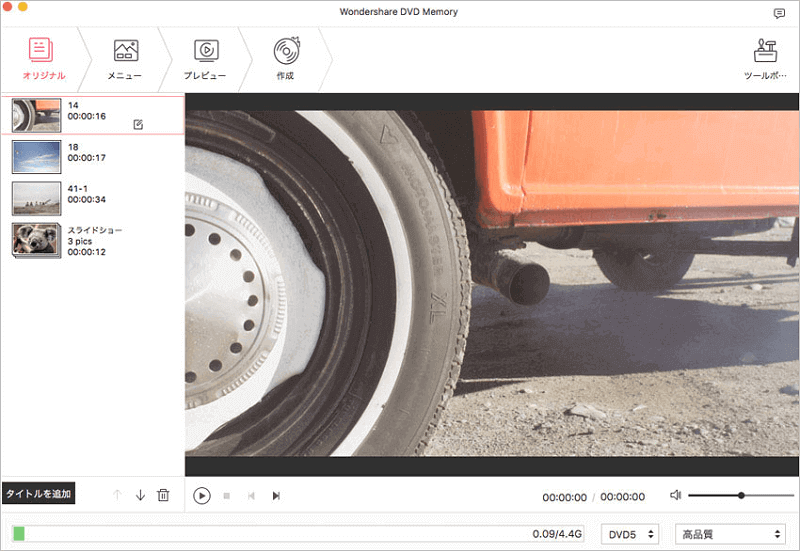This screenshot has width=800, height=551.
Task: Stop video playback
Action: [227, 495]
